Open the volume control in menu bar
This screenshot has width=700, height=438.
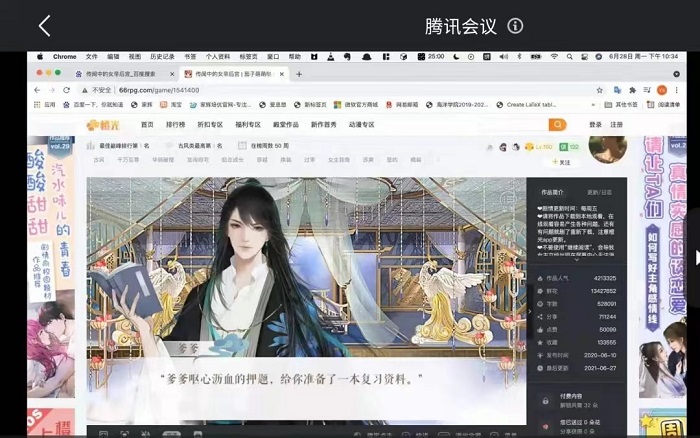pyautogui.click(x=504, y=57)
